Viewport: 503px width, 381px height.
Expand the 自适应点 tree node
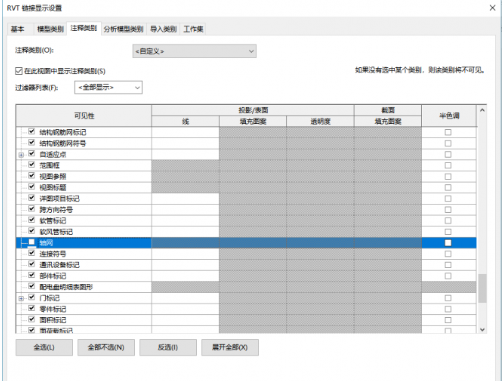tap(21, 155)
